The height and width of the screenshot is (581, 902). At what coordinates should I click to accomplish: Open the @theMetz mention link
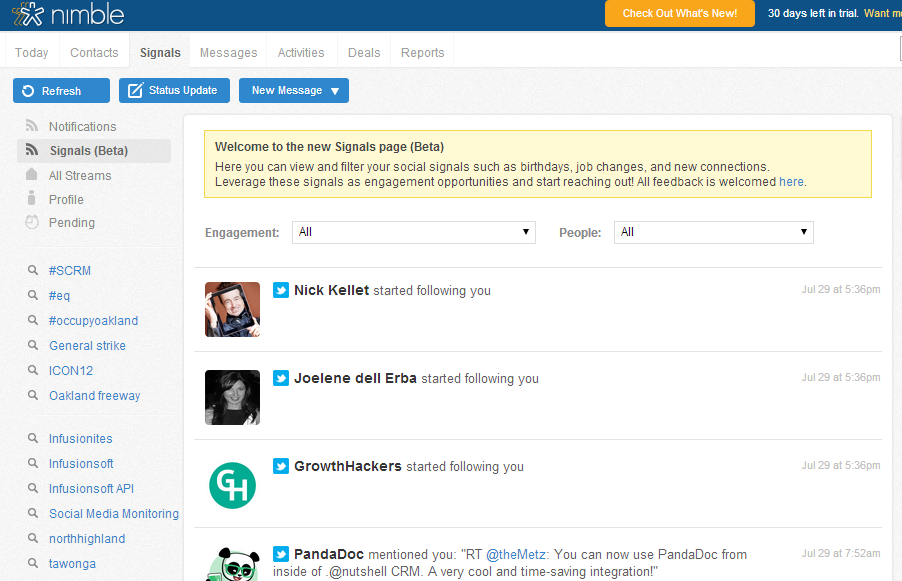516,555
